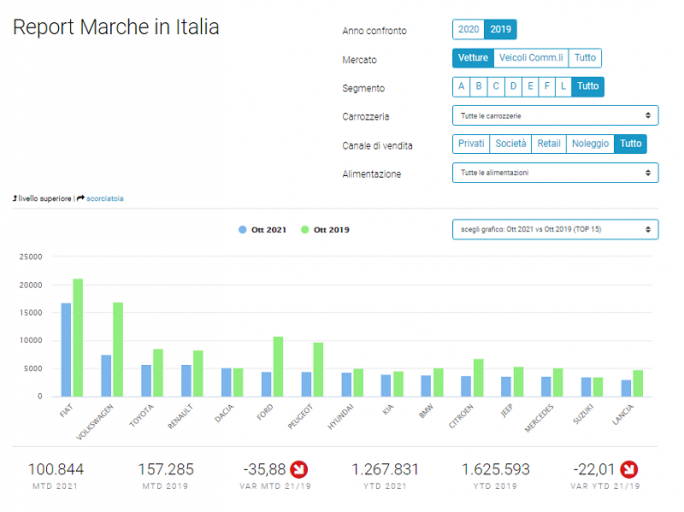Click the -22,01 YTD variation value
The width and height of the screenshot is (684, 512).
tap(594, 470)
